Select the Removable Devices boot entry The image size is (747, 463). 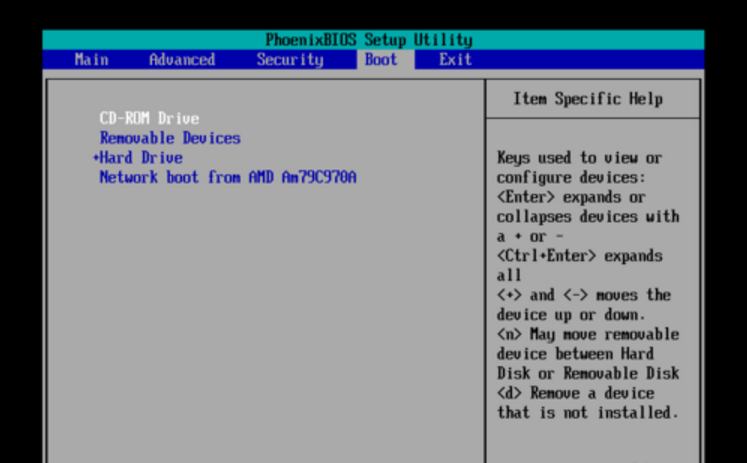[170, 138]
